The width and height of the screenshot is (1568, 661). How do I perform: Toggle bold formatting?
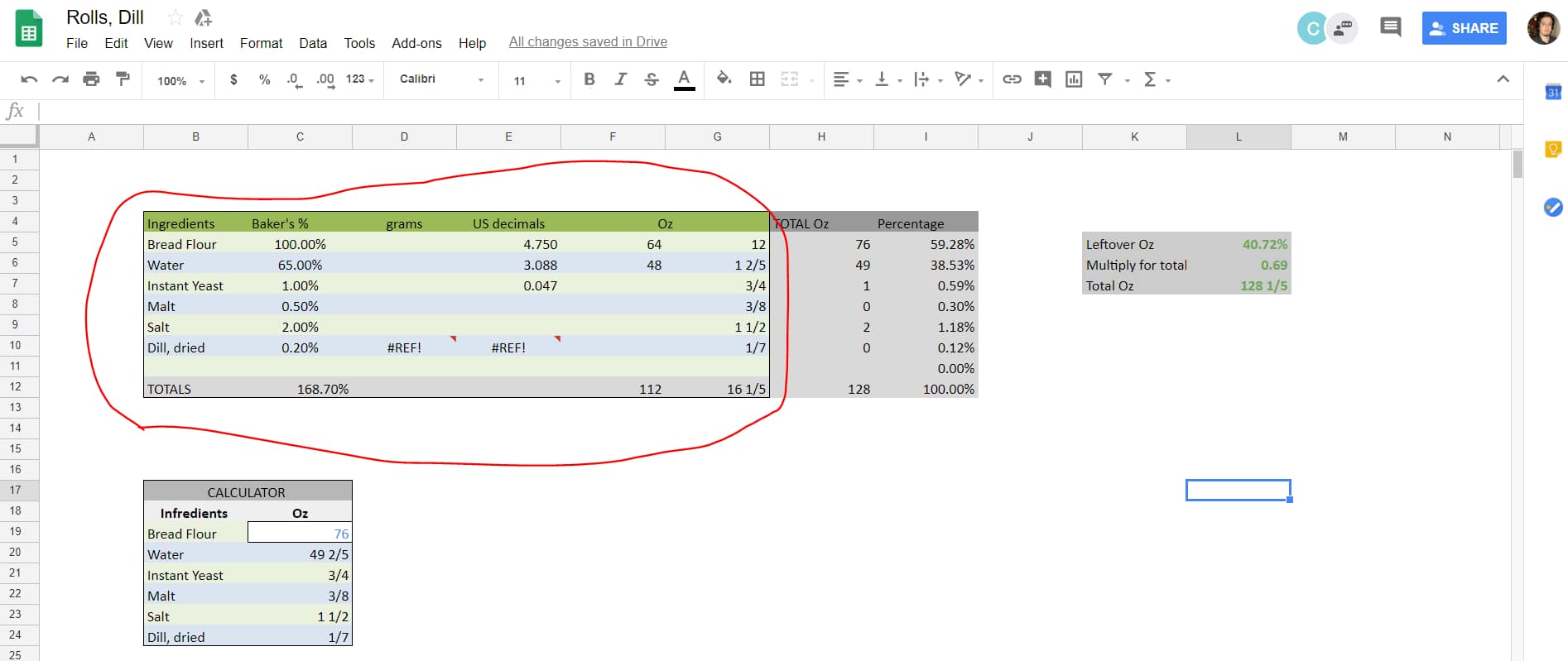tap(589, 79)
